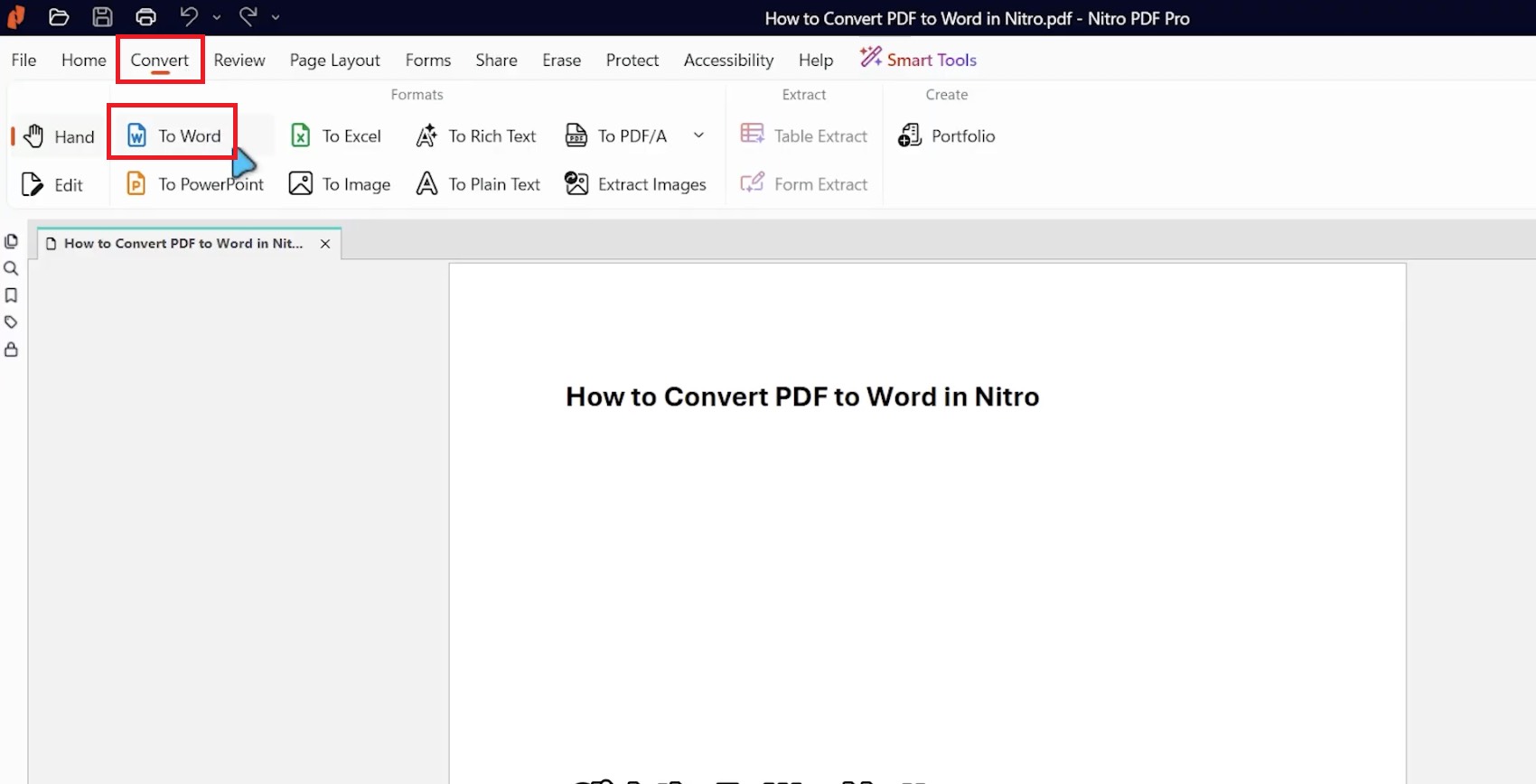
Task: Click the Nitro app logo icon
Action: [x=16, y=17]
